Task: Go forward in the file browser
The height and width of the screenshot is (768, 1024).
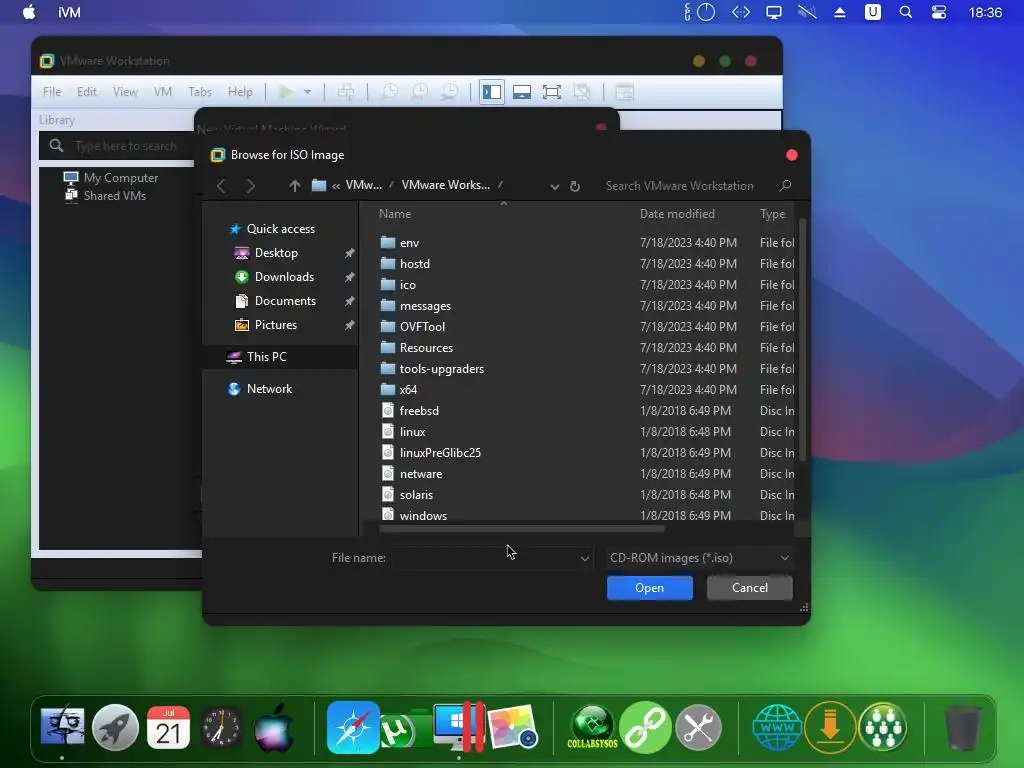Action: point(251,186)
